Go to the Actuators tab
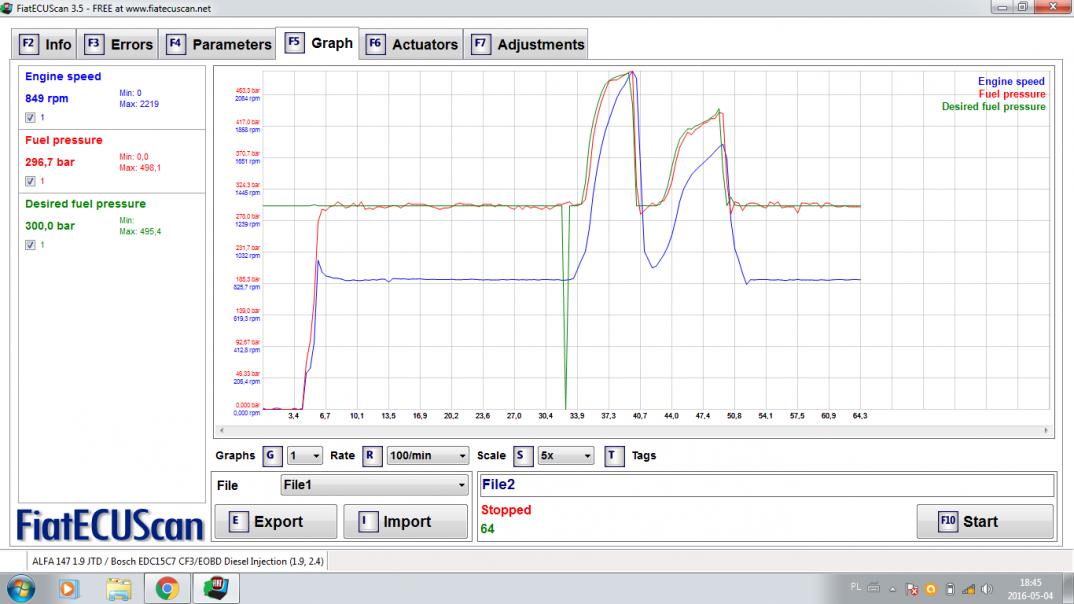Viewport: 1074px width, 604px height. pyautogui.click(x=411, y=45)
